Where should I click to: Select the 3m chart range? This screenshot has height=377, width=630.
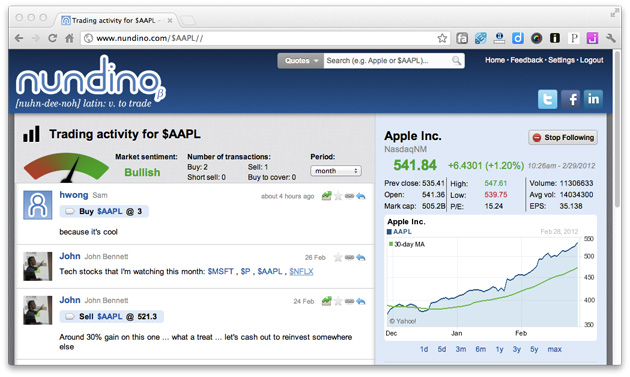click(460, 349)
